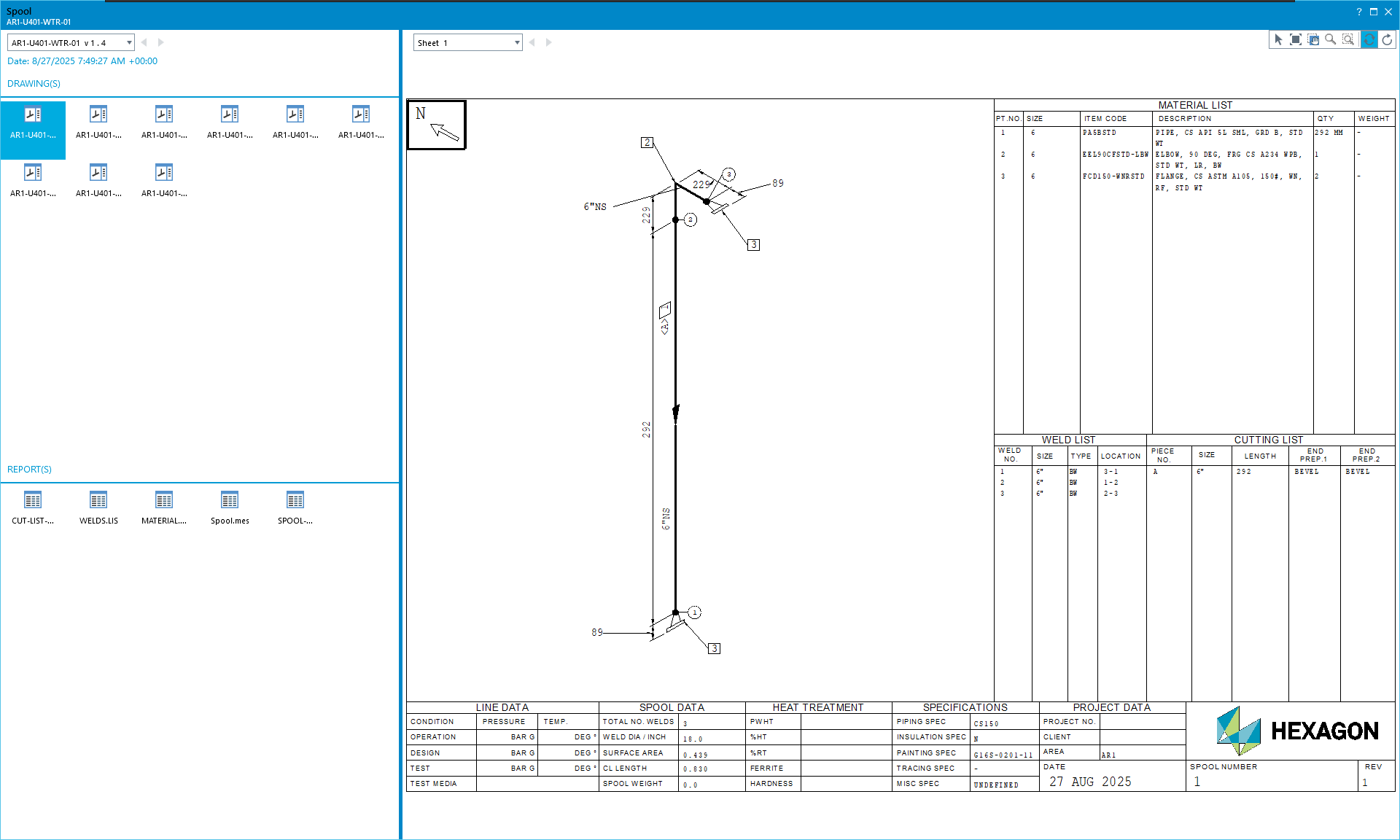Image resolution: width=1400 pixels, height=840 pixels.
Task: Expand the Sheet 1 dropdown
Action: (x=517, y=43)
